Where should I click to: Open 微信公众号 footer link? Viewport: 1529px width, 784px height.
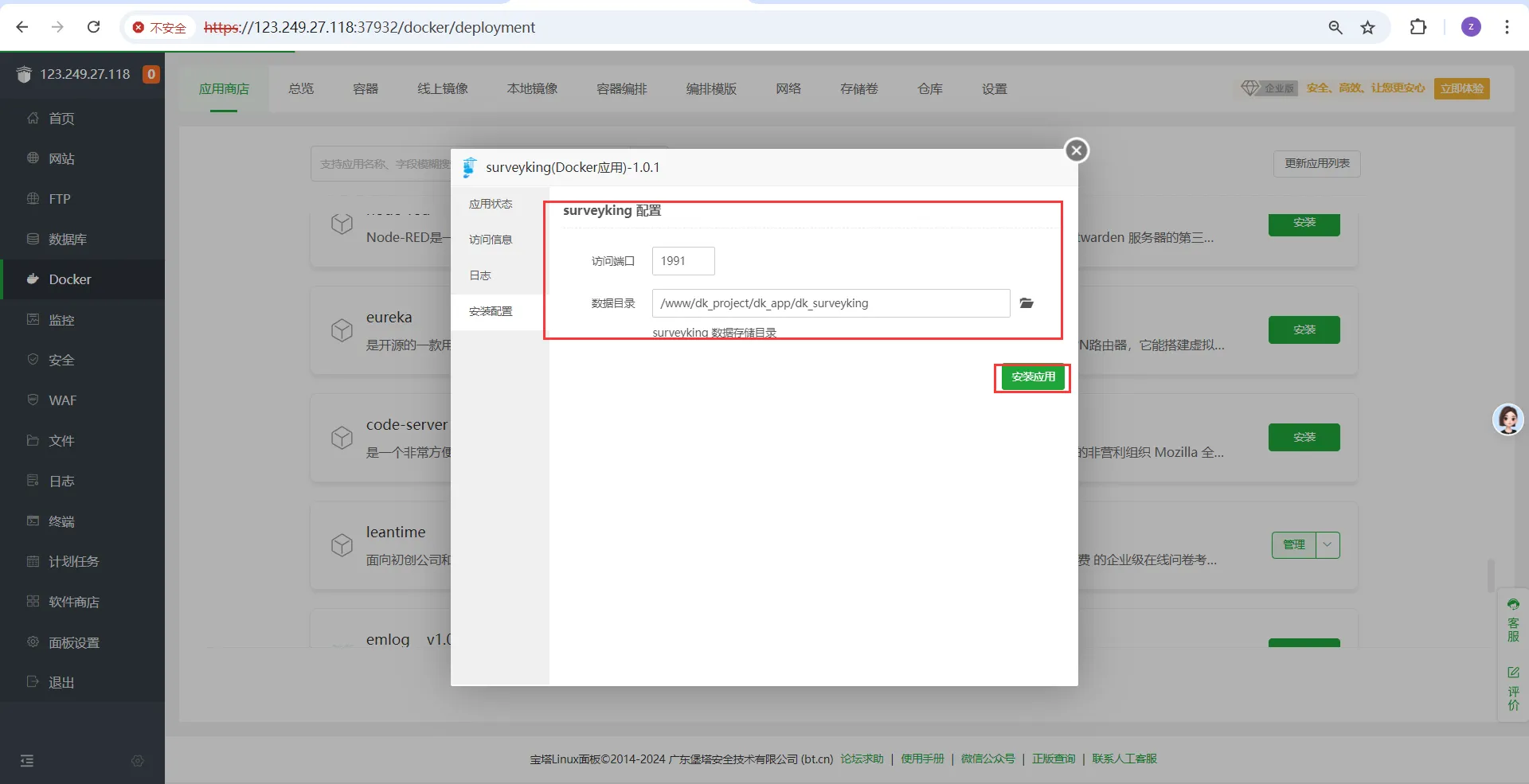[x=987, y=759]
